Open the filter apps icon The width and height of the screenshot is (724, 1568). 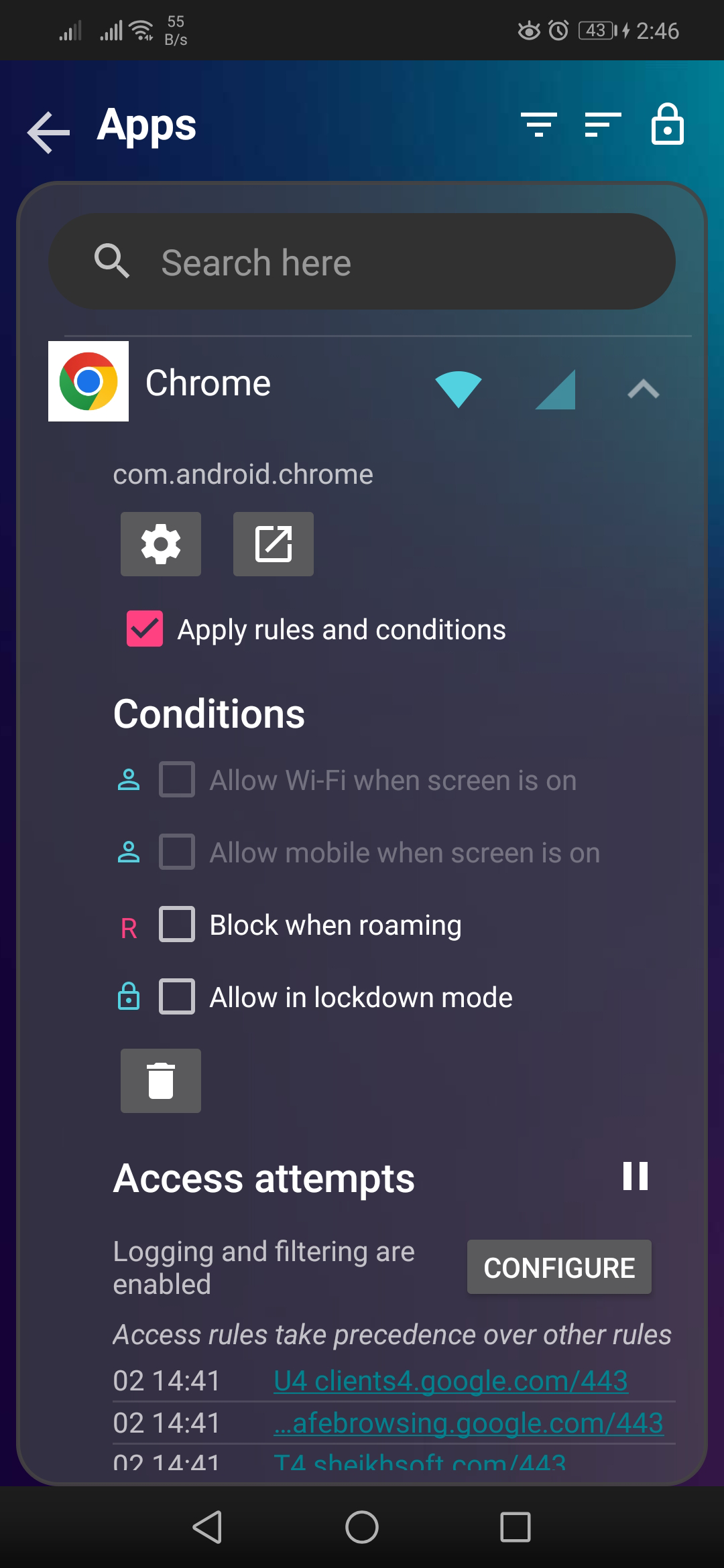[x=539, y=125]
